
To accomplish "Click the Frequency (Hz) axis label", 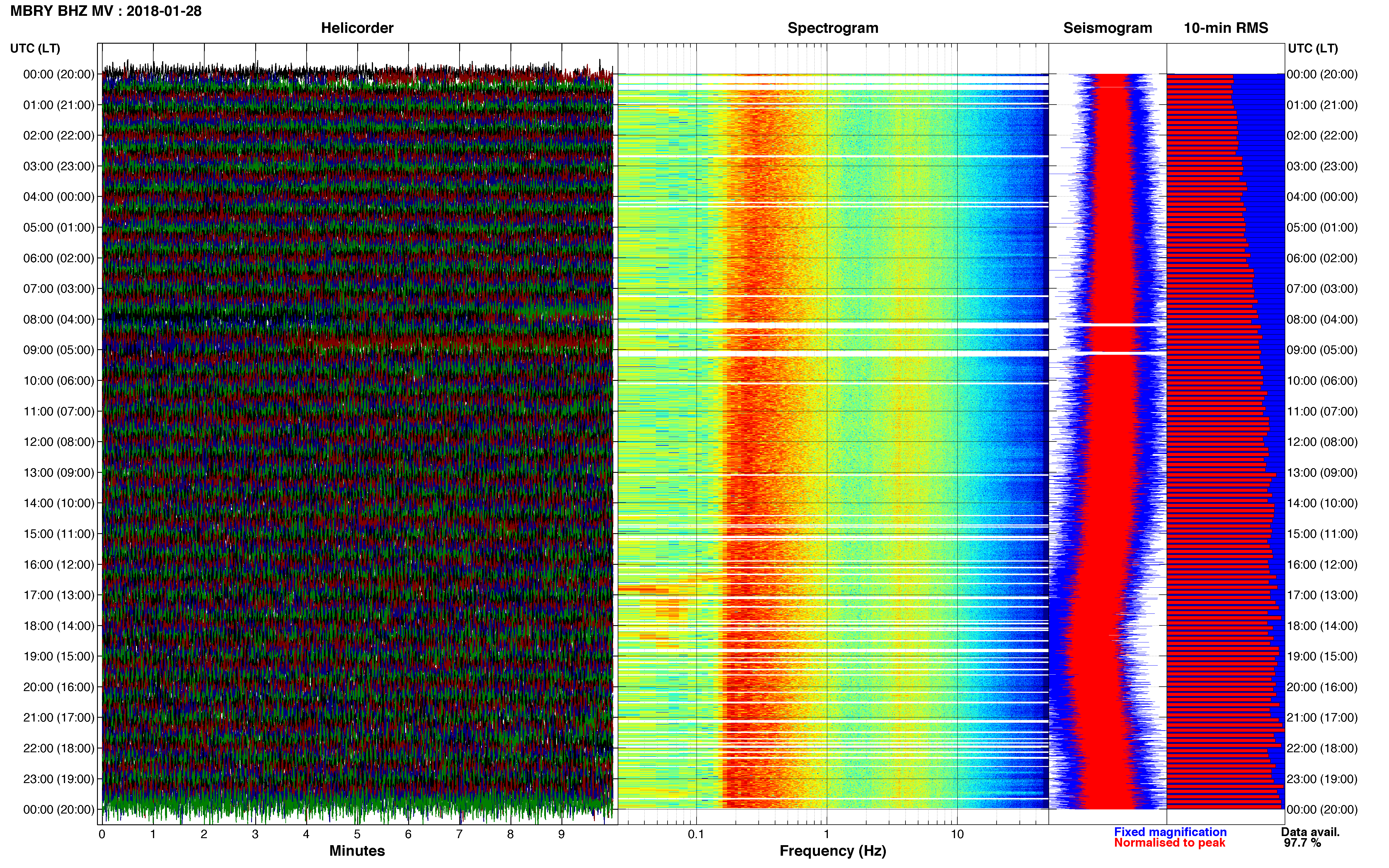I will [x=833, y=851].
